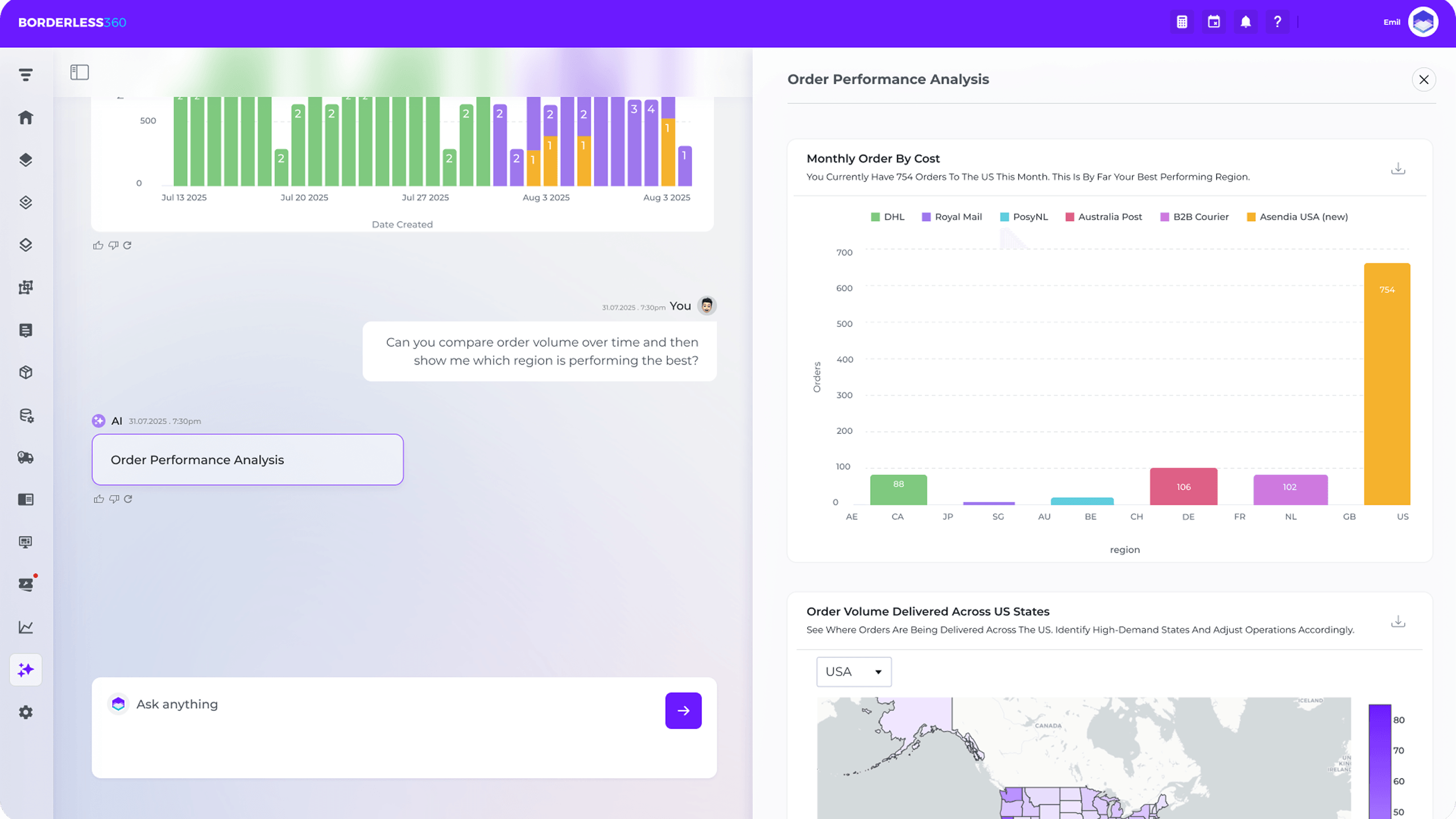Expand the top hamburger menu in sidebar
The image size is (1456, 819).
[26, 75]
